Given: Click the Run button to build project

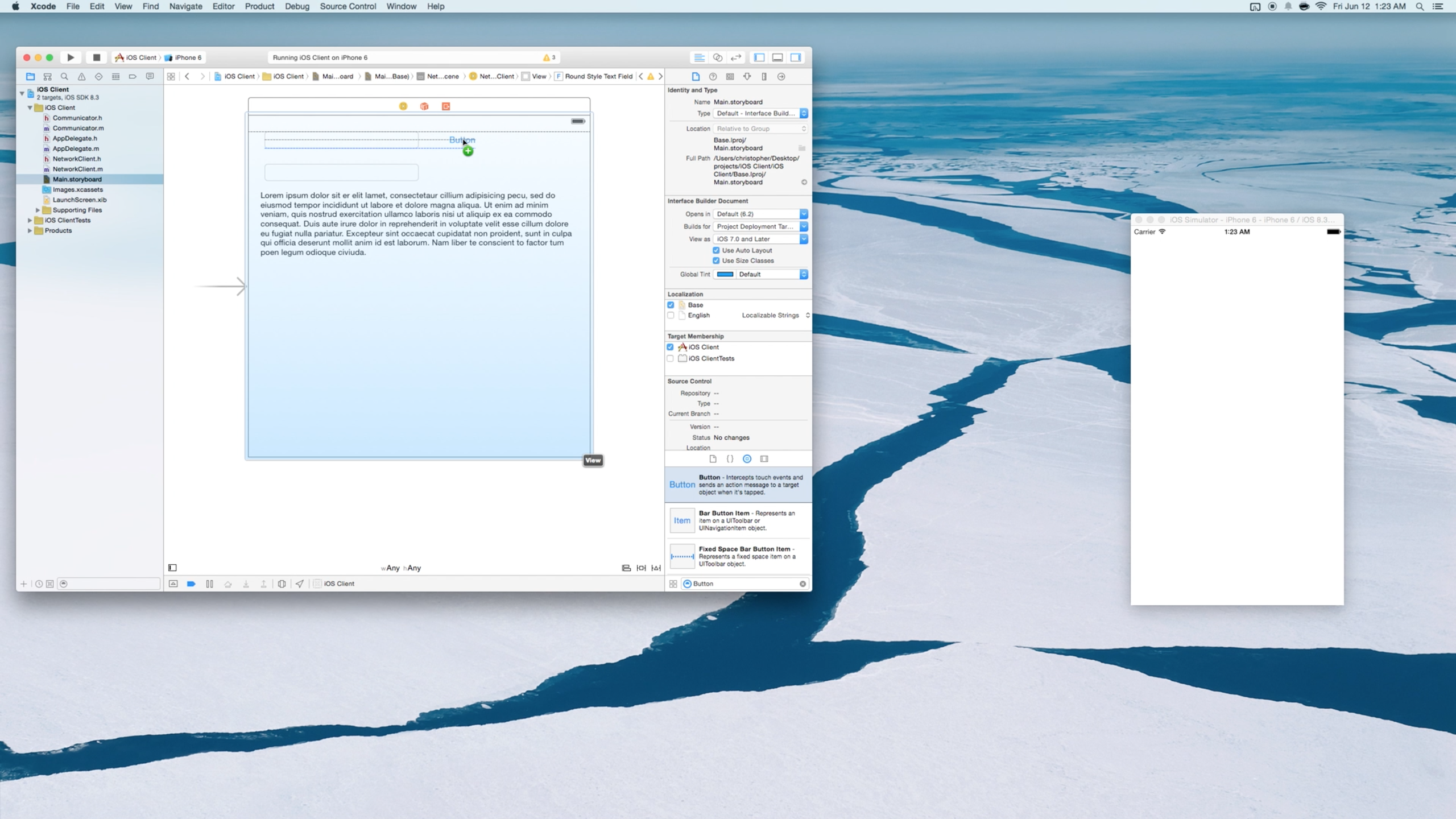Looking at the screenshot, I should (71, 57).
